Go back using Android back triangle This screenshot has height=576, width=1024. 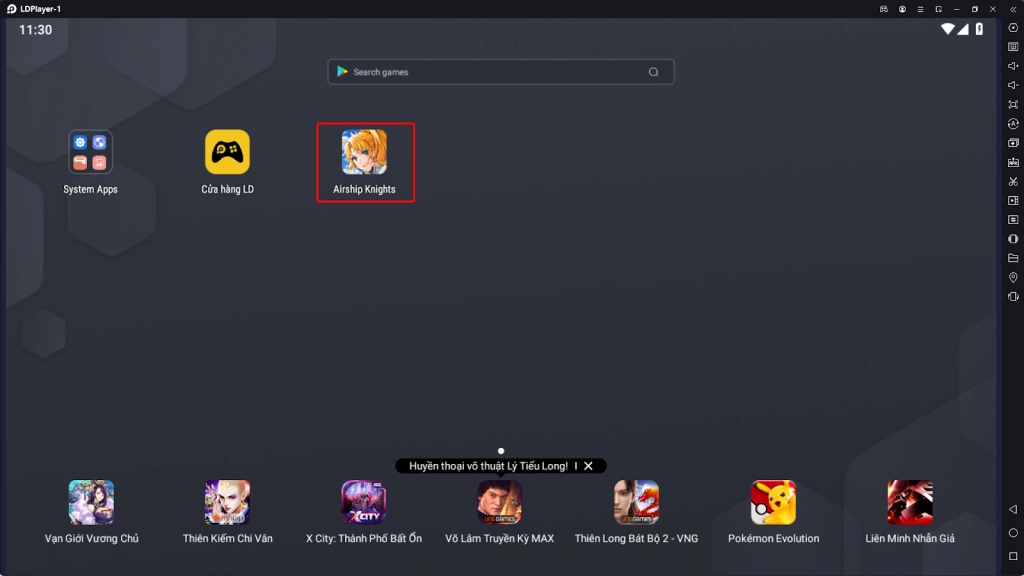pyautogui.click(x=1013, y=509)
